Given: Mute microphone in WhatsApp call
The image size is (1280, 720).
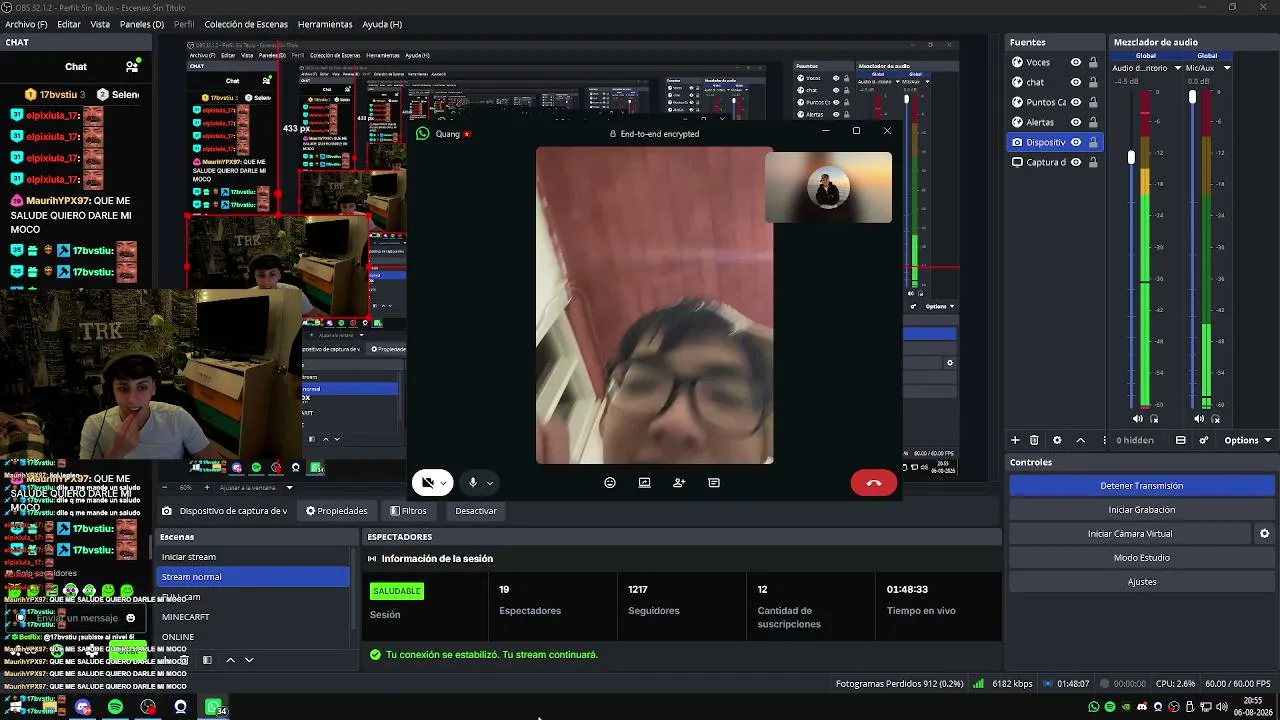Looking at the screenshot, I should pyautogui.click(x=472, y=483).
